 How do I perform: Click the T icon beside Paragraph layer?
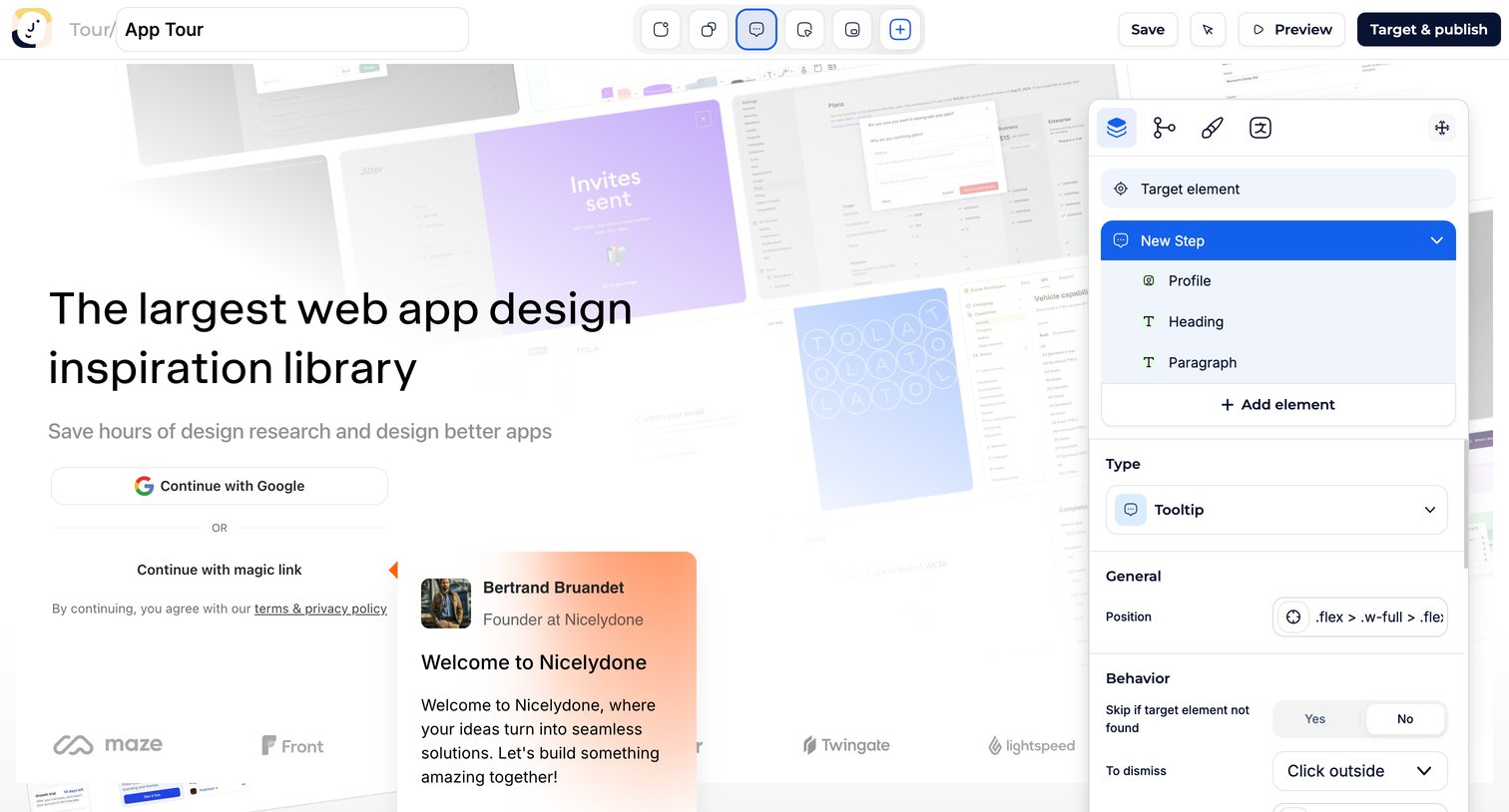pyautogui.click(x=1149, y=363)
